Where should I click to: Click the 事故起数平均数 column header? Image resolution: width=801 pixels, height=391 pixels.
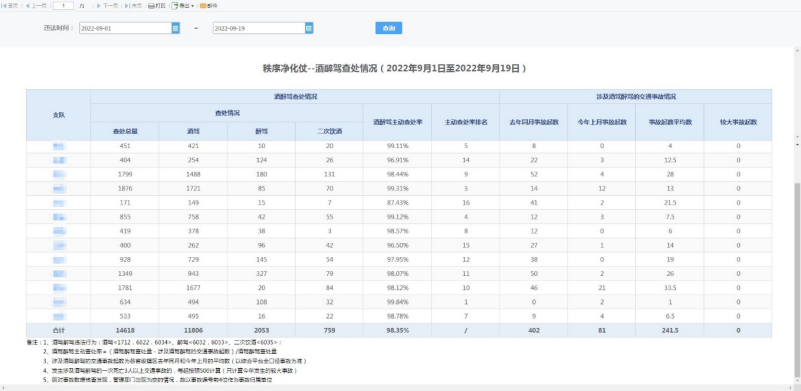point(670,122)
